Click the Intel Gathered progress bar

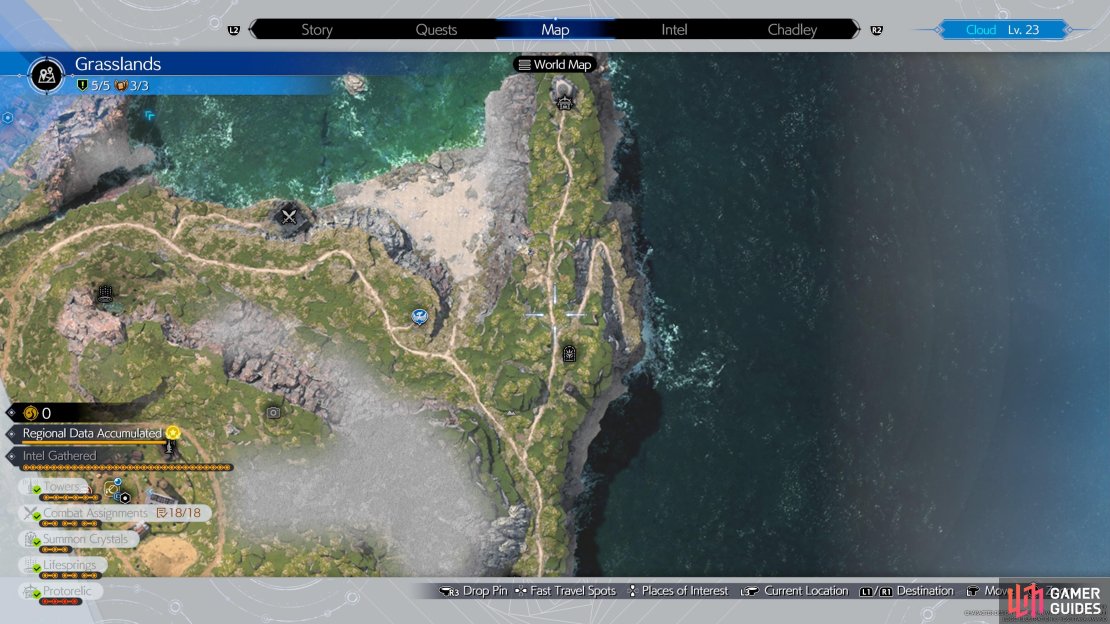[127, 467]
